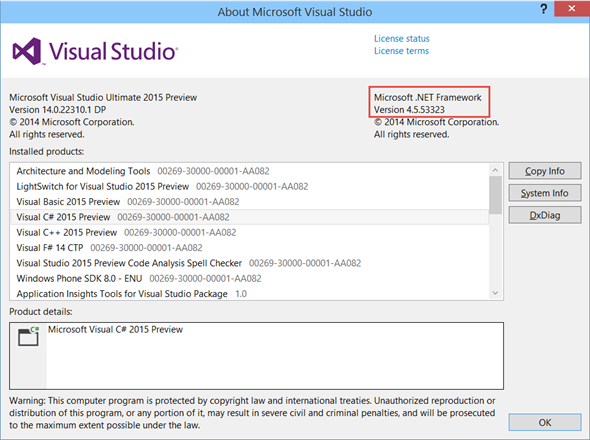Select Visual C# 2015 Preview row
The height and width of the screenshot is (440, 590).
click(249, 217)
